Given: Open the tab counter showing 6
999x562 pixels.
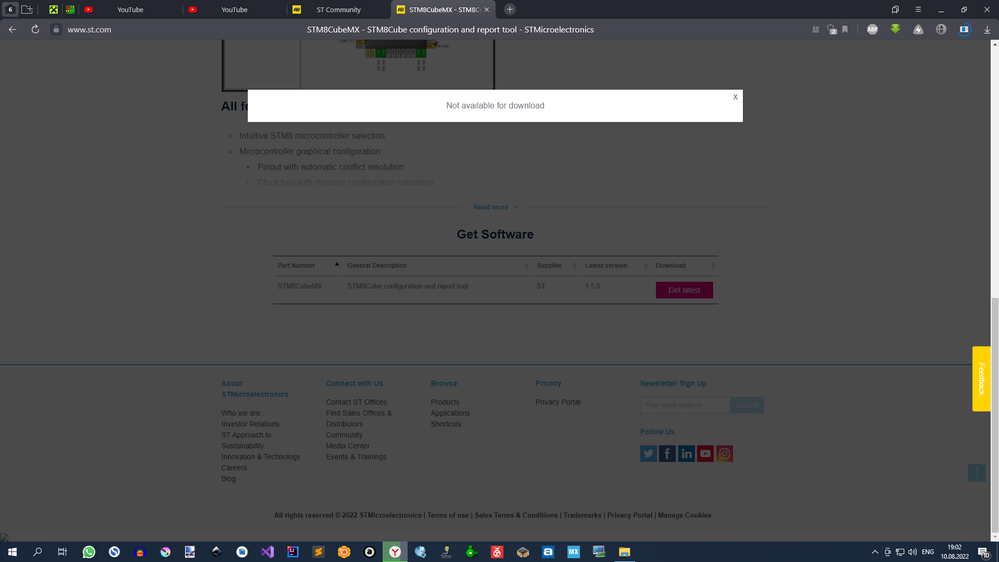Looking at the screenshot, I should coord(10,10).
